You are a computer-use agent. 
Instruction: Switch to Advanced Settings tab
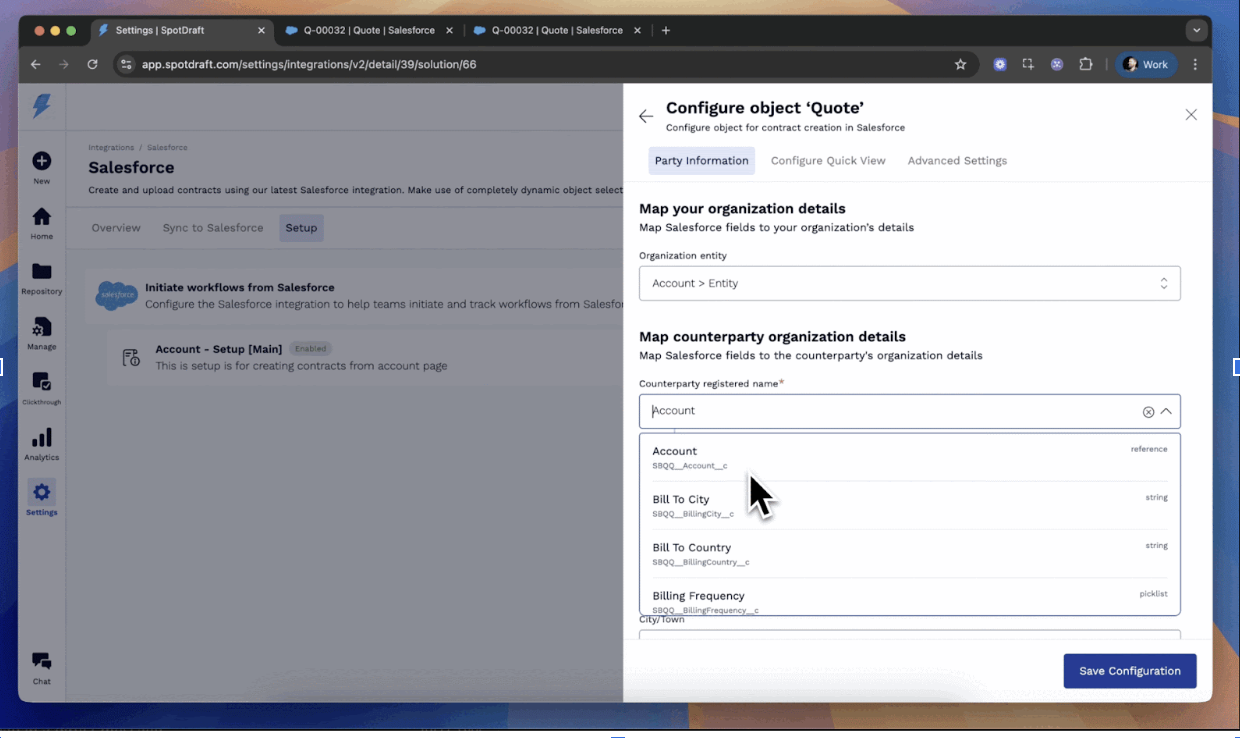tap(957, 160)
